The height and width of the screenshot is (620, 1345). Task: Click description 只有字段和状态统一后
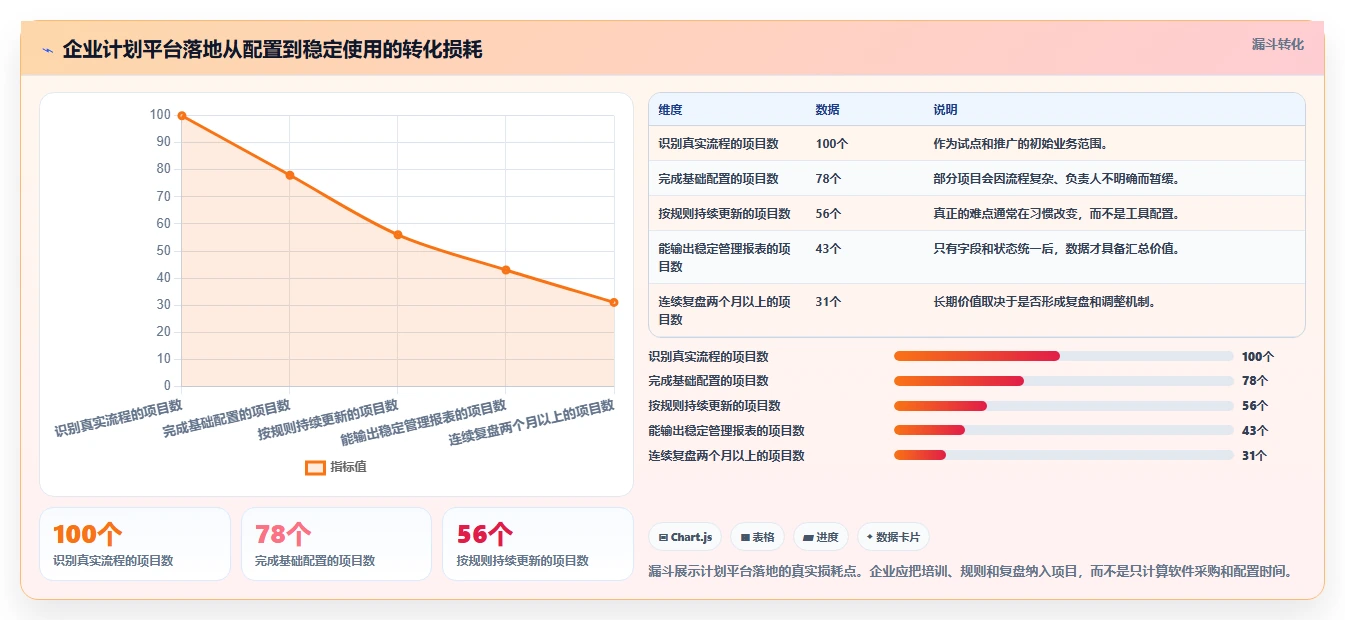coord(1057,249)
